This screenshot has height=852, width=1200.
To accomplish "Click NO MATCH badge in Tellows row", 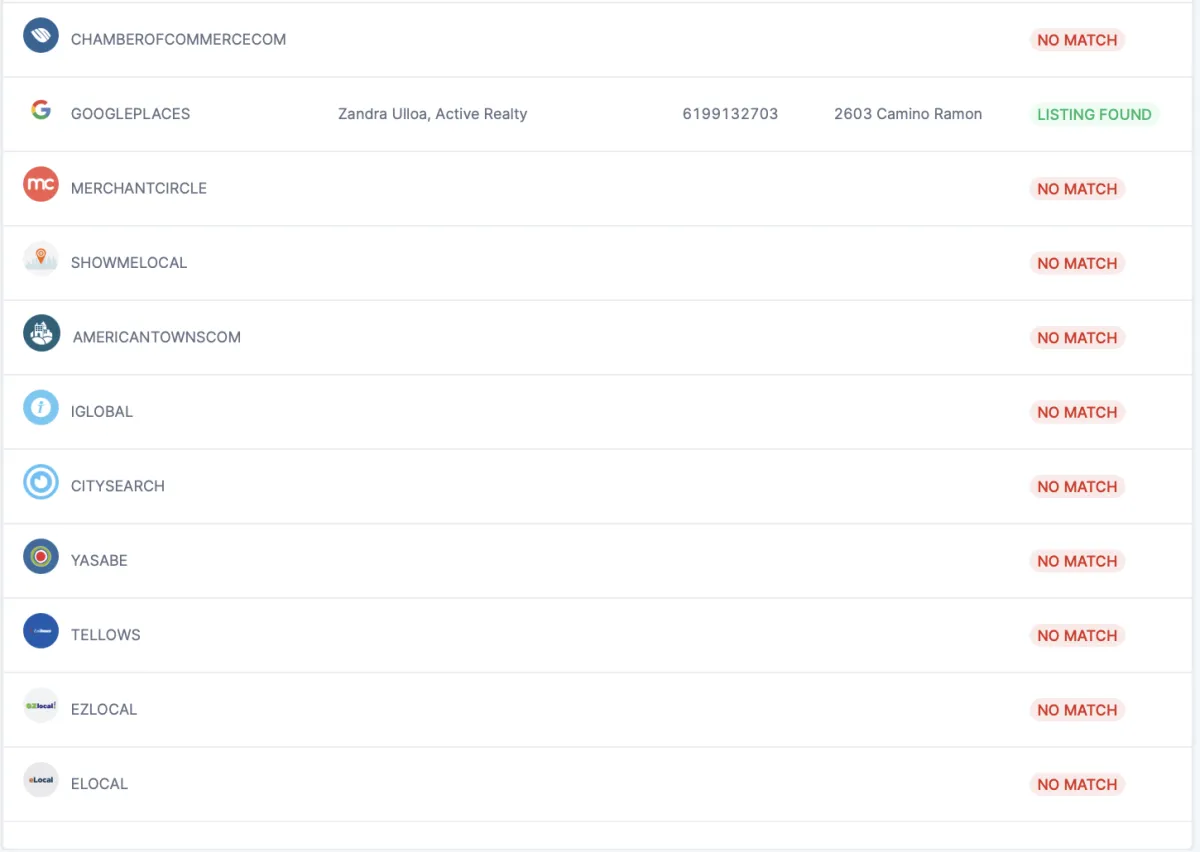I will point(1077,635).
